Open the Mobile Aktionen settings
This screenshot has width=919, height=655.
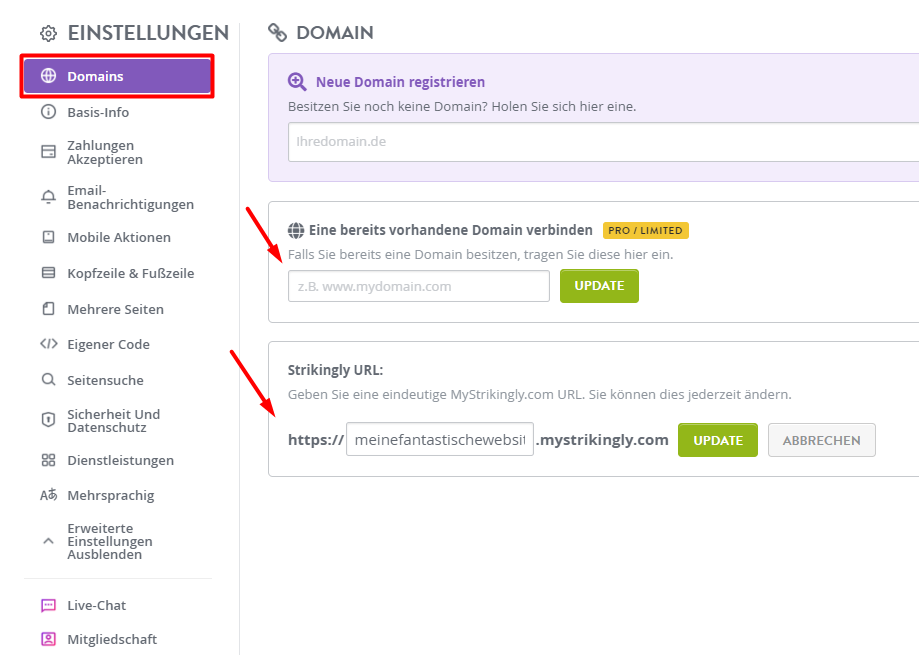[x=118, y=237]
